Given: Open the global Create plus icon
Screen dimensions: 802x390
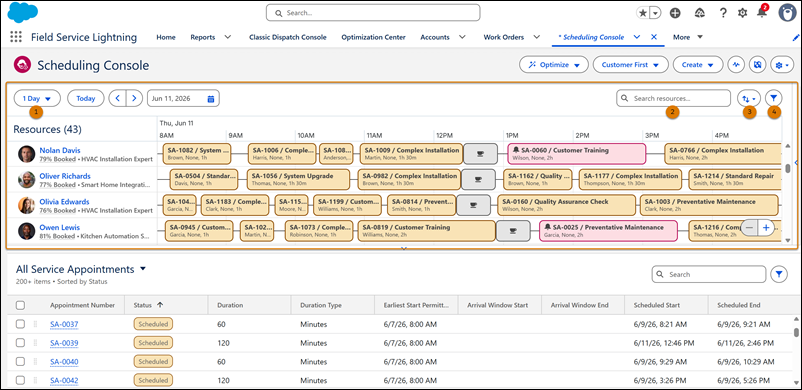Looking at the screenshot, I should click(675, 13).
